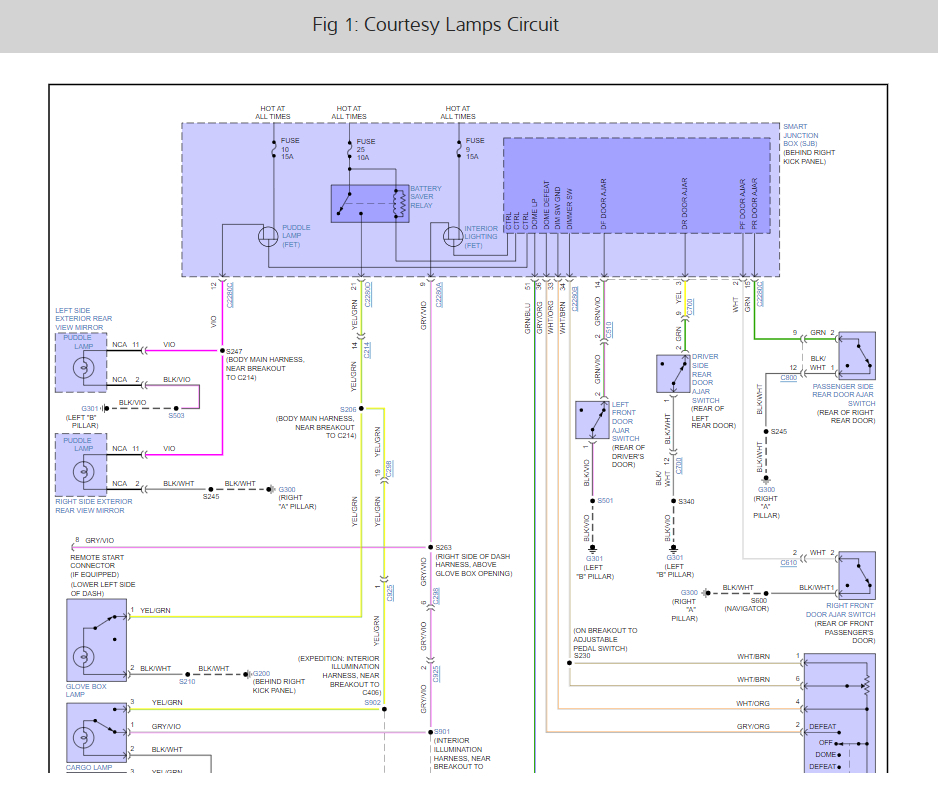The image size is (938, 803).
Task: Open the C2280A connector link
Action: coord(439,294)
